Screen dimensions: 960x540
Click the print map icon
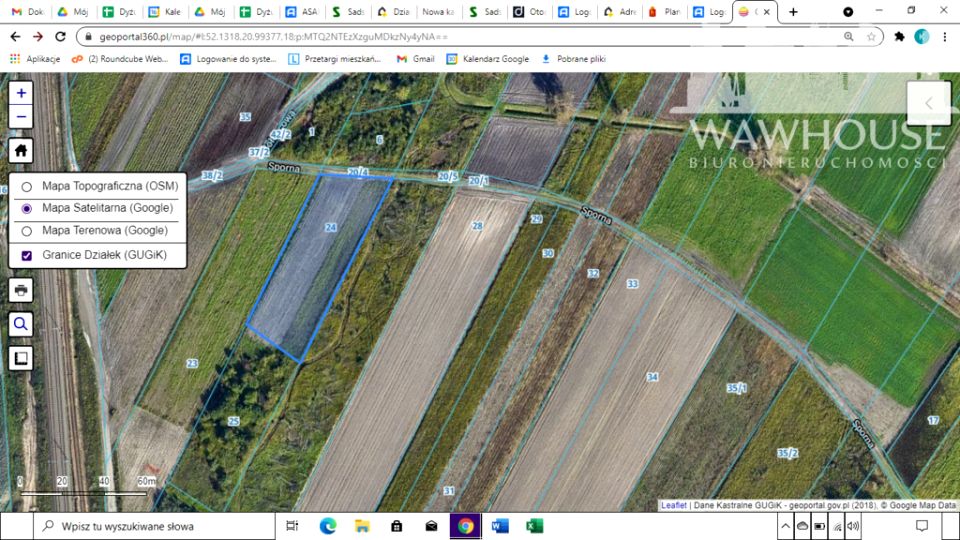pos(21,290)
